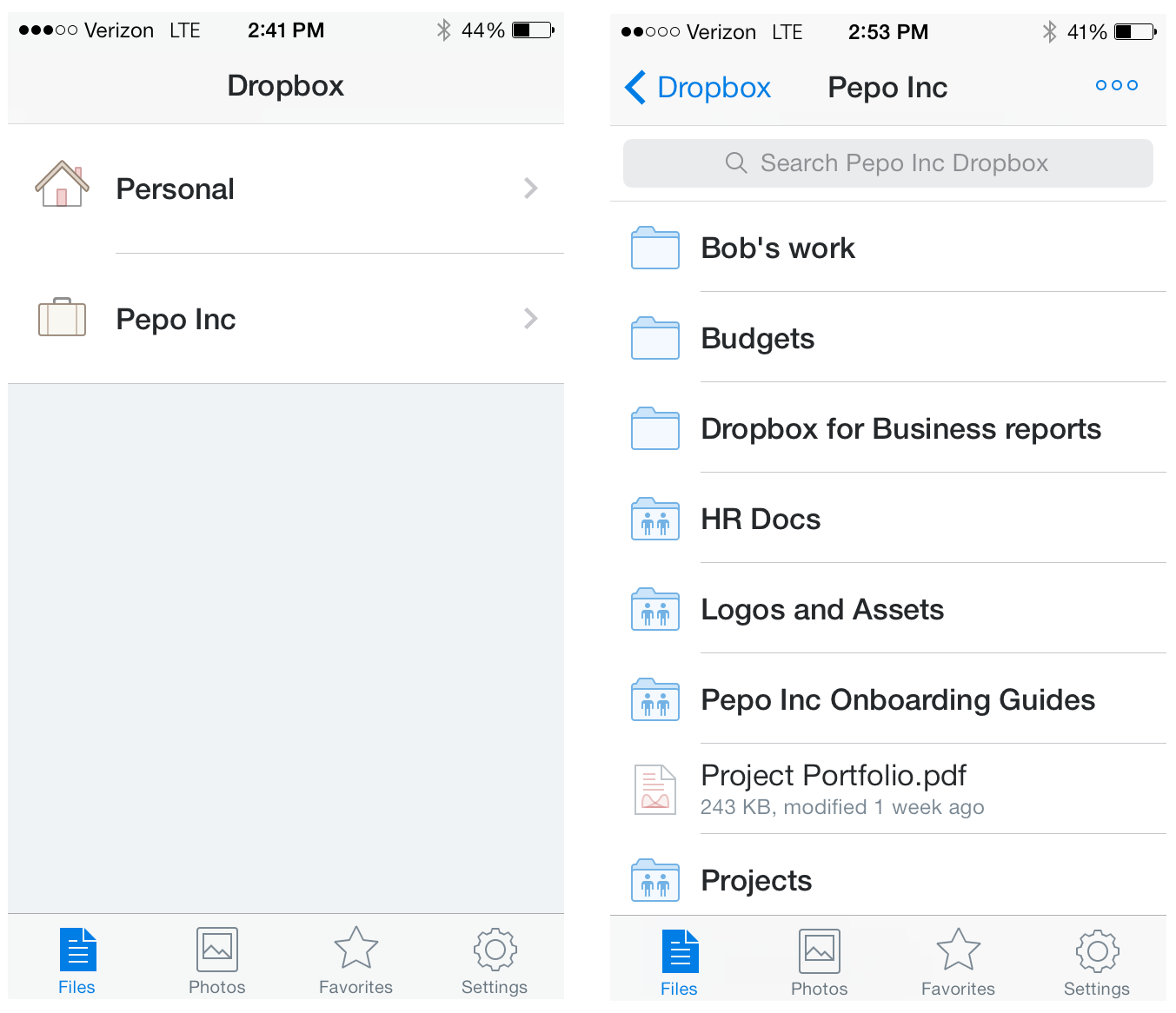Expand Pepo Inc using its right chevron

(530, 319)
